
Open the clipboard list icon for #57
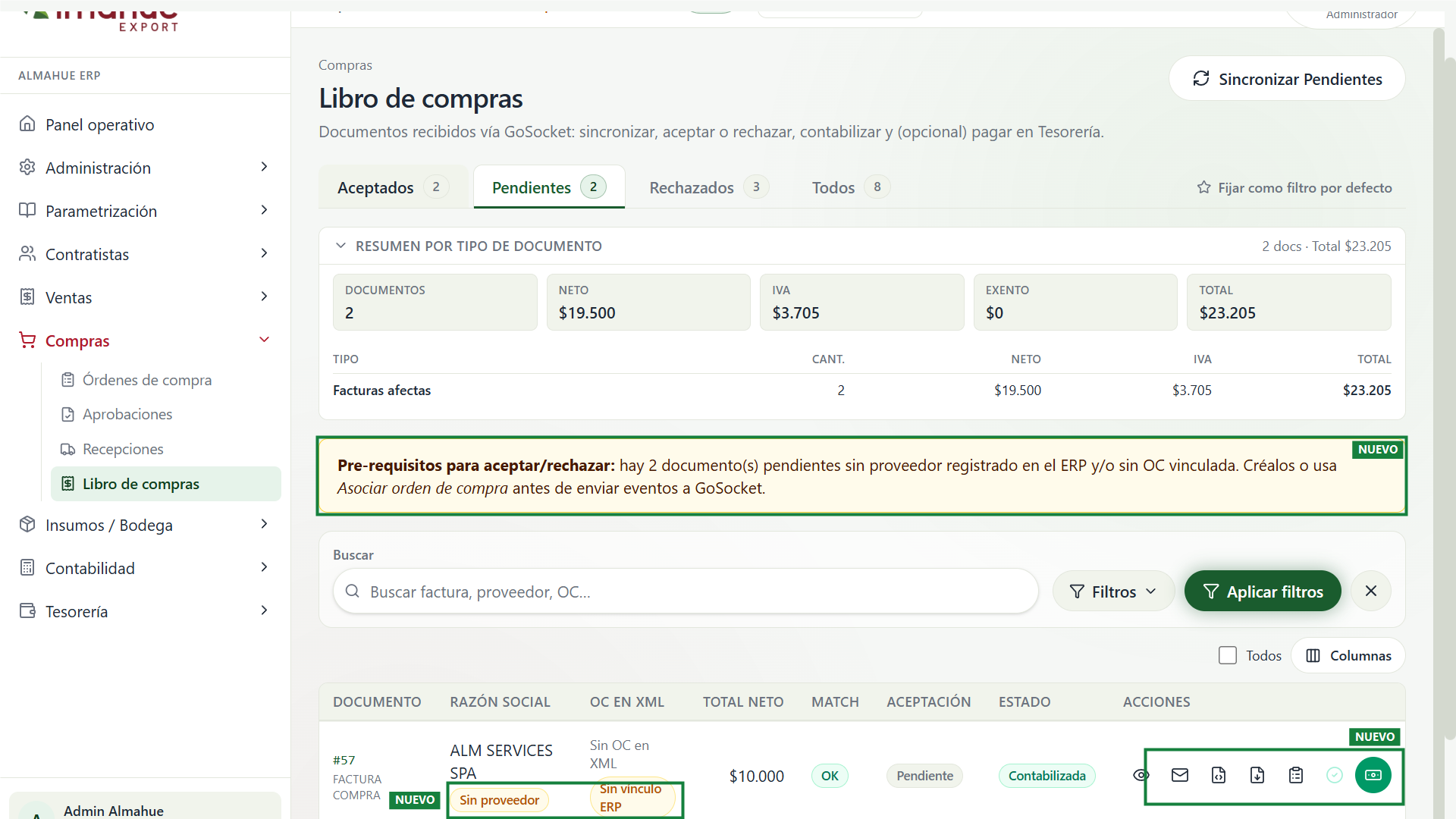click(1296, 775)
